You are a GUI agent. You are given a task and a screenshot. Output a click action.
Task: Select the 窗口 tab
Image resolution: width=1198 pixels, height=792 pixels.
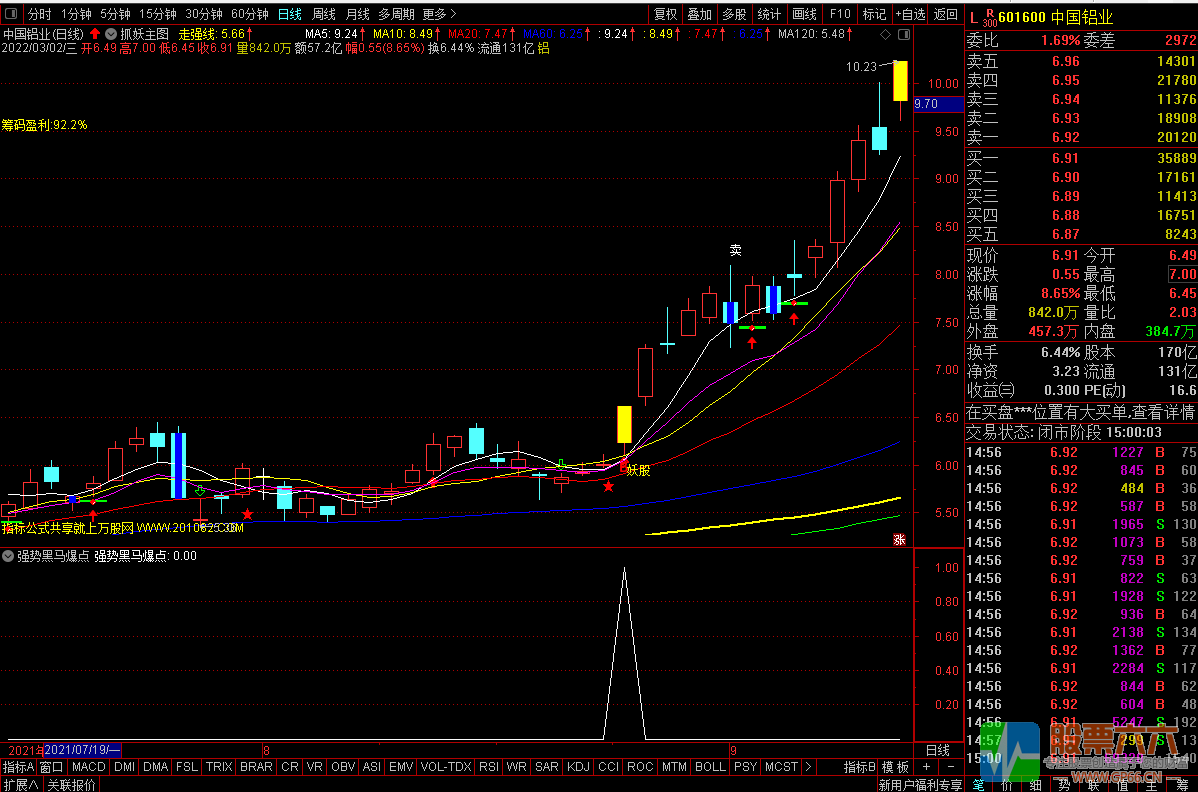tap(52, 767)
